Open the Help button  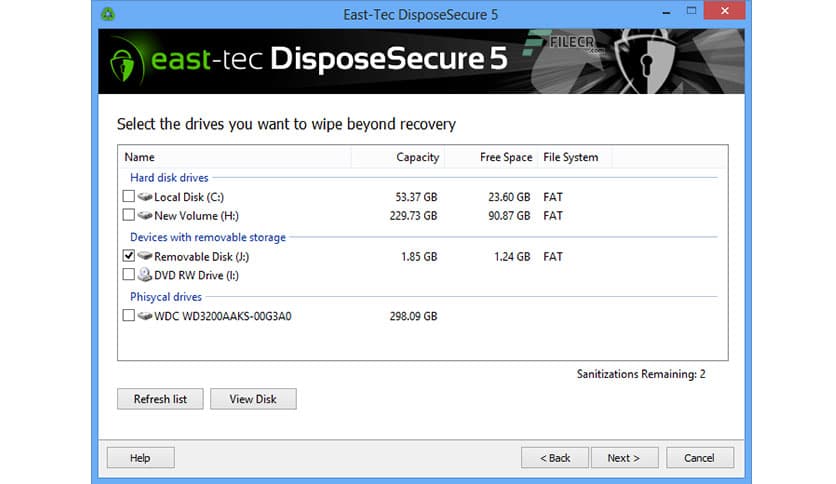coord(140,458)
